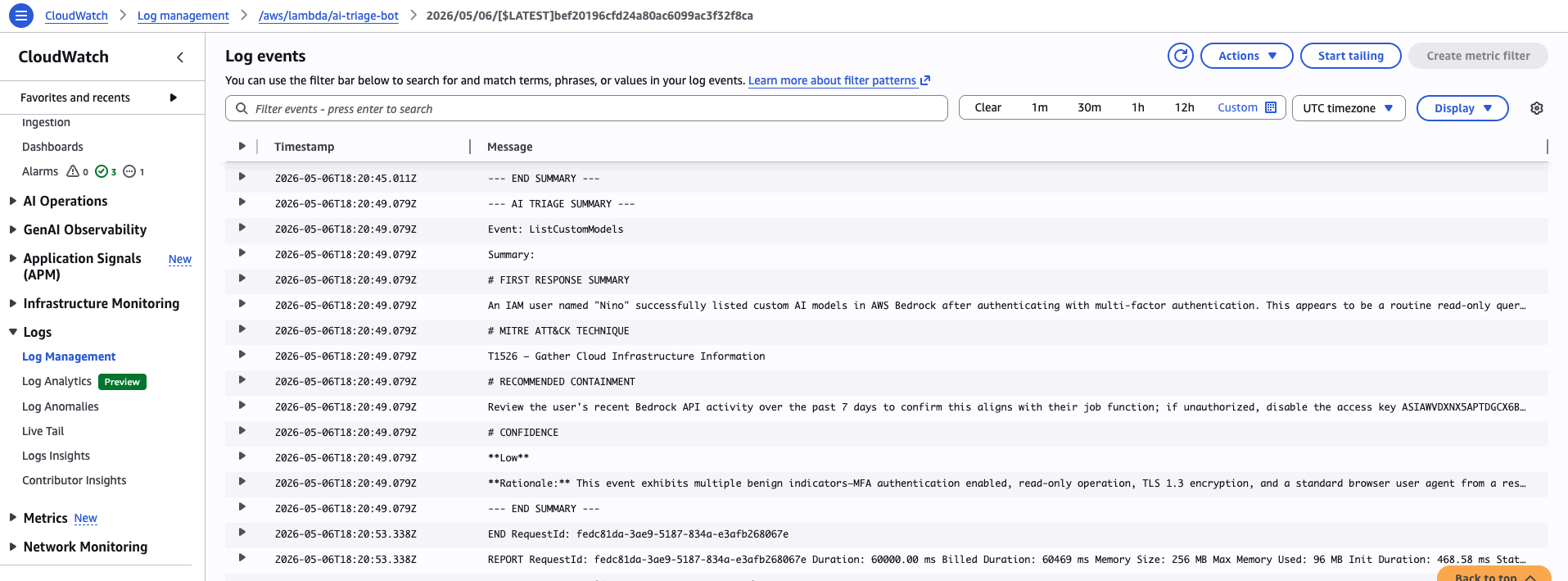Expand the Event: ListCustomModels row
This screenshot has height=581, width=1568.
242,228
